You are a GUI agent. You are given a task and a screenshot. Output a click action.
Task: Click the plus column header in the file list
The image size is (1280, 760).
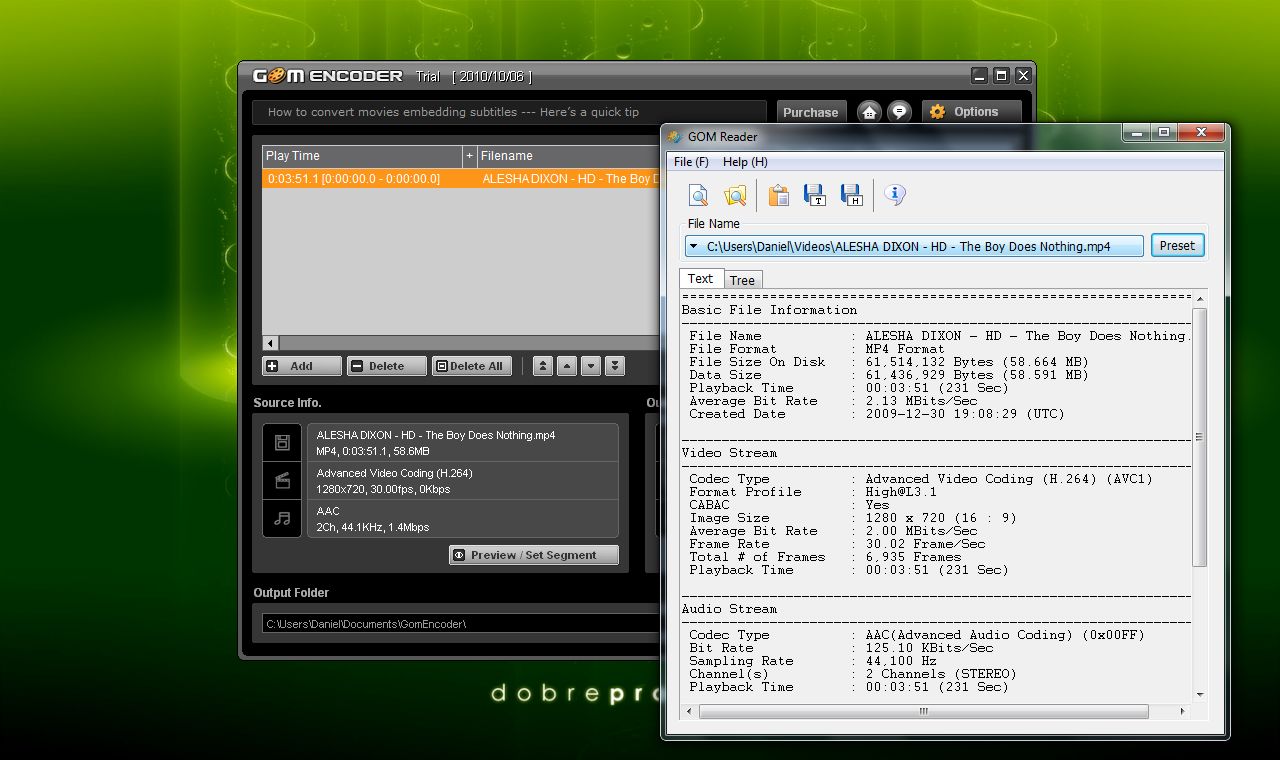(x=469, y=156)
